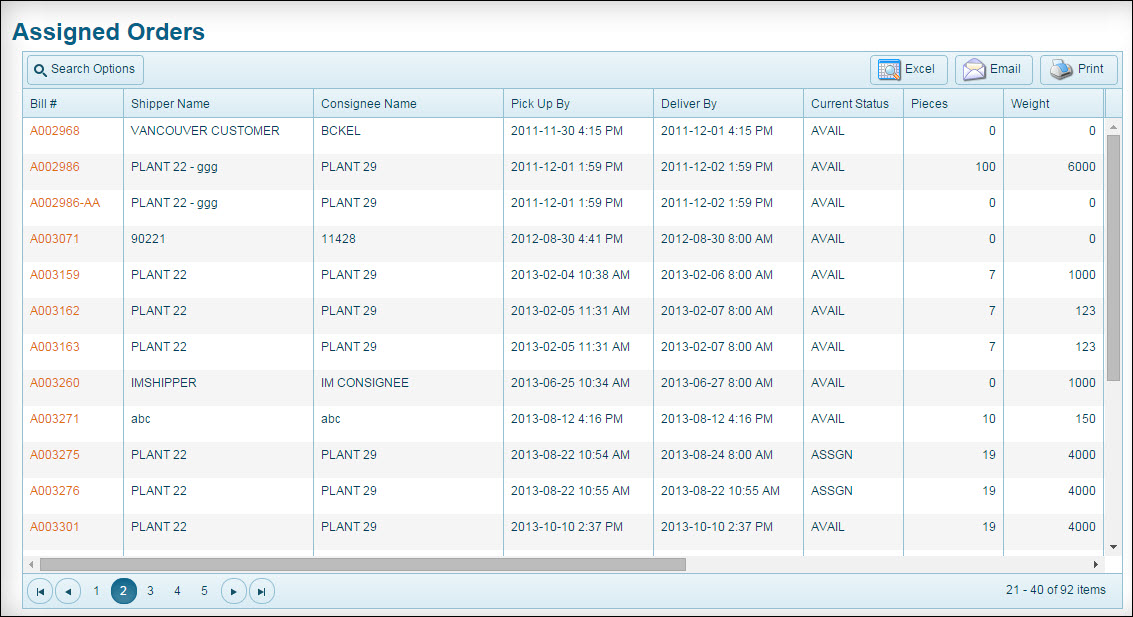
Task: Select weight 6000 cell
Action: pos(1054,171)
